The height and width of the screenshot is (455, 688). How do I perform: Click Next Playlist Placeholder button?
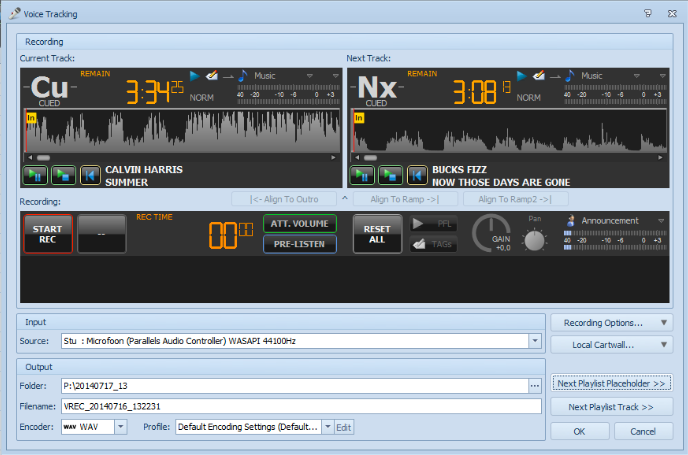(612, 383)
